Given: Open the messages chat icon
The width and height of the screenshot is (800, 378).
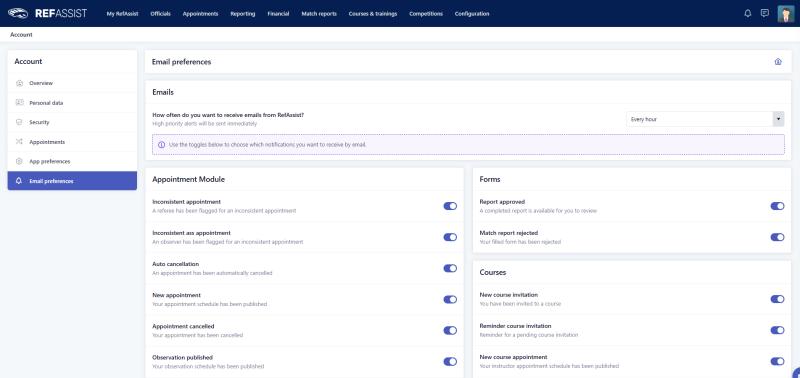Looking at the screenshot, I should pyautogui.click(x=764, y=13).
